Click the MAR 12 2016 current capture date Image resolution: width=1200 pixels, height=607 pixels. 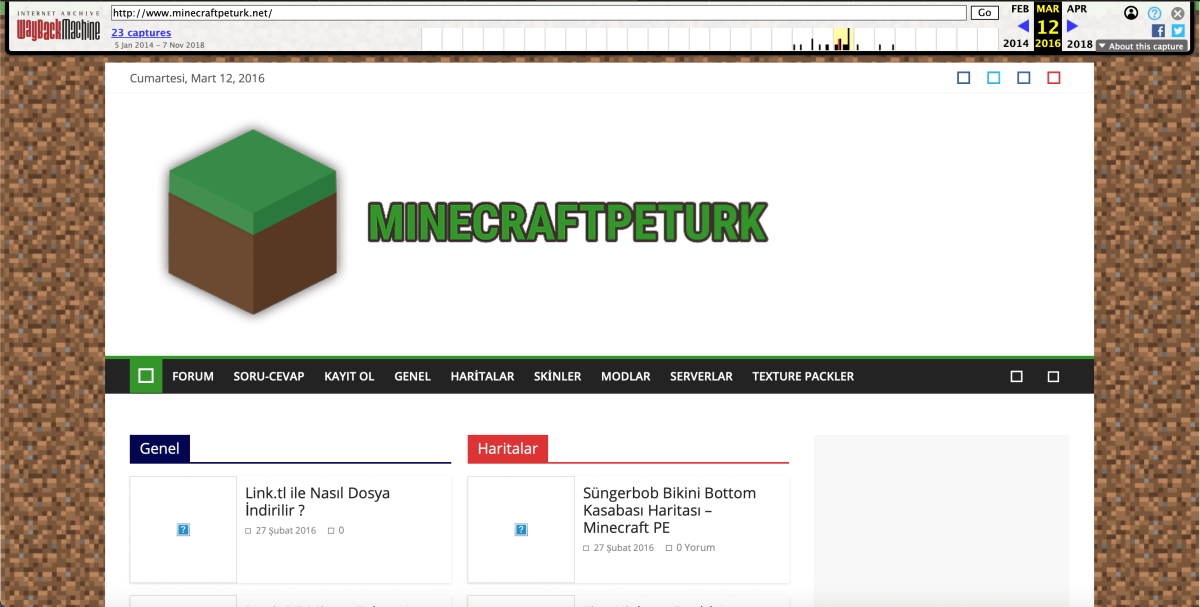point(1048,26)
